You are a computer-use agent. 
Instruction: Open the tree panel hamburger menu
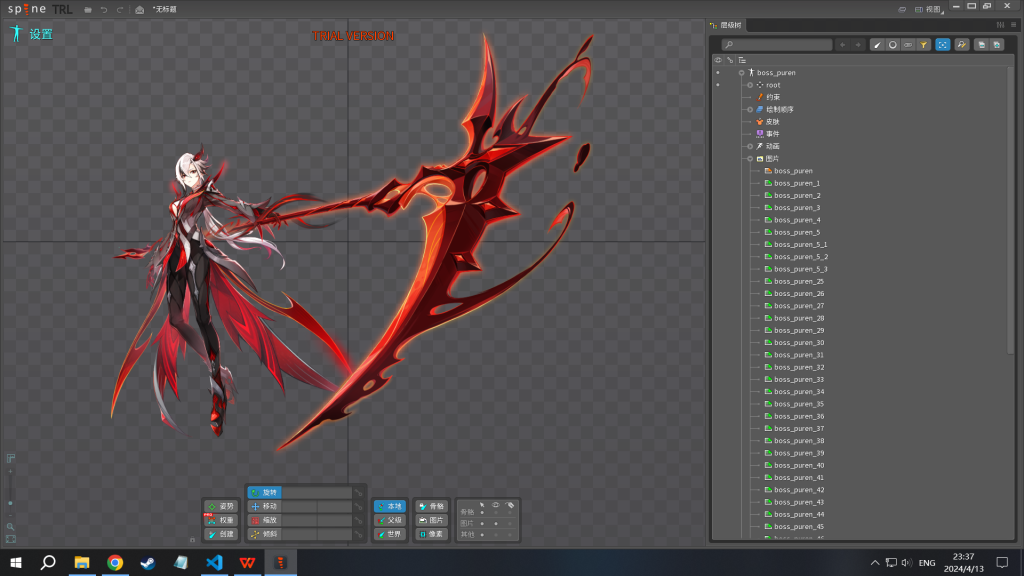[x=1014, y=25]
